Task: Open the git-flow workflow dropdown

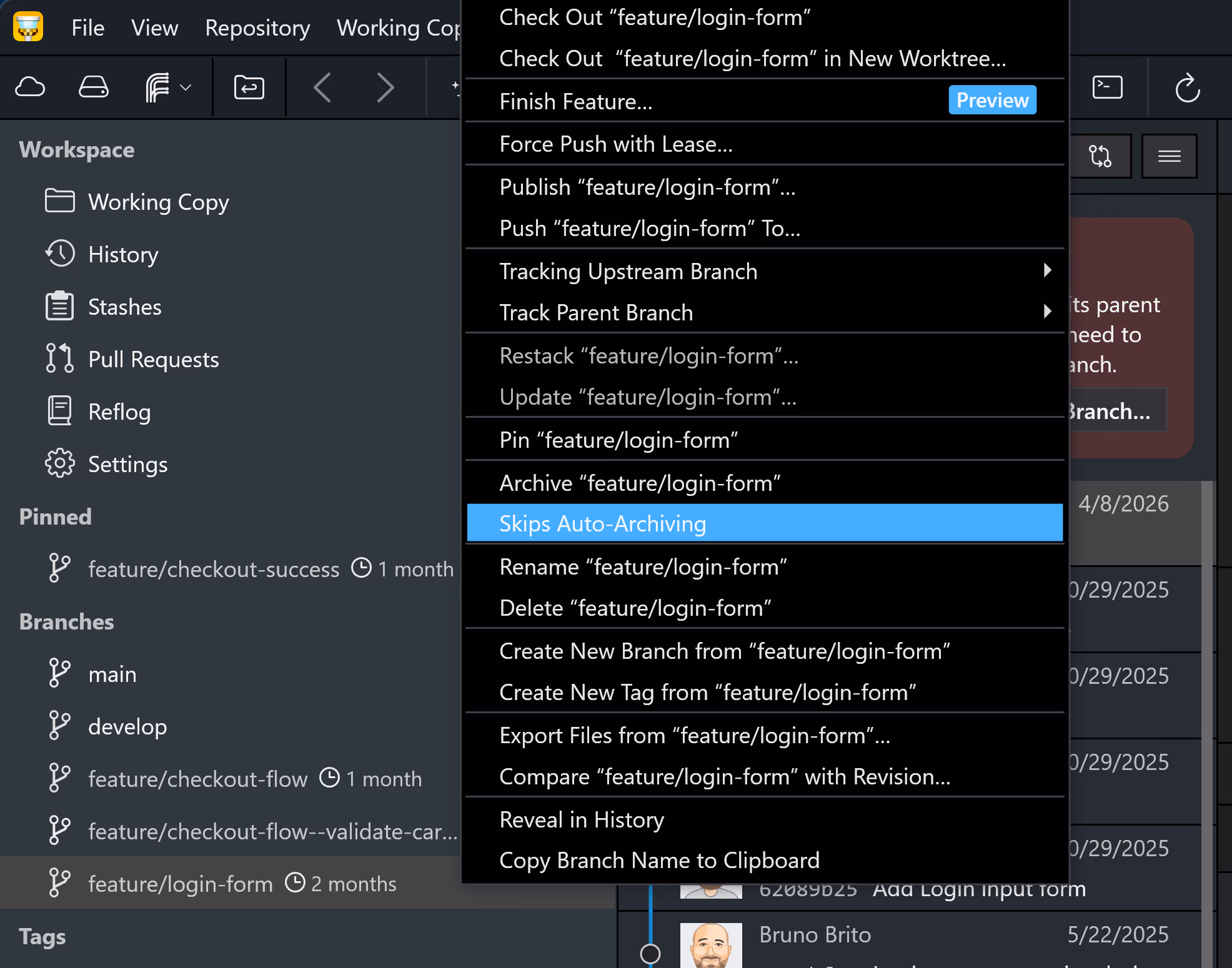Action: [167, 87]
